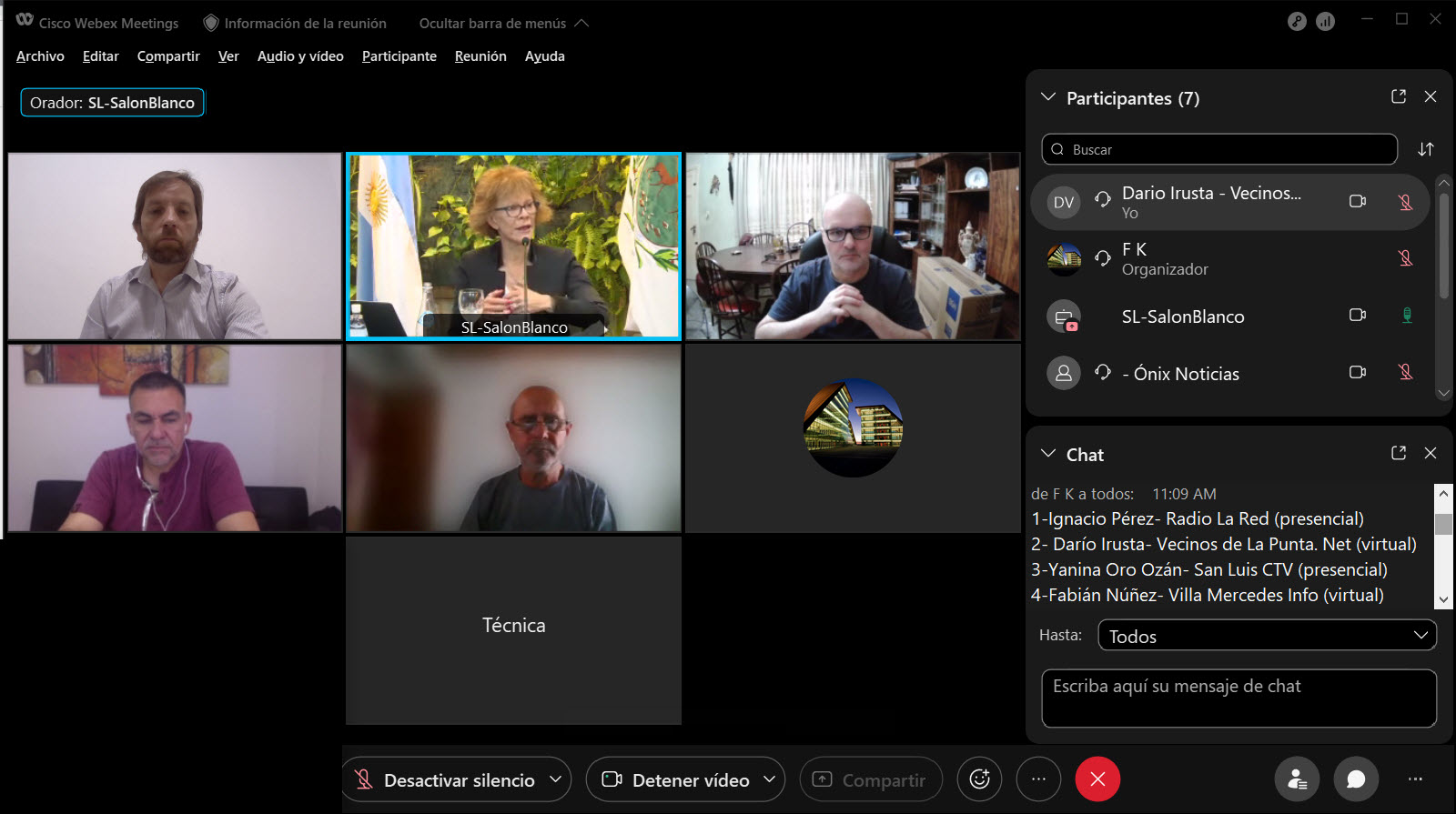
Task: Open the Compartir menu in menu bar
Action: (x=168, y=56)
